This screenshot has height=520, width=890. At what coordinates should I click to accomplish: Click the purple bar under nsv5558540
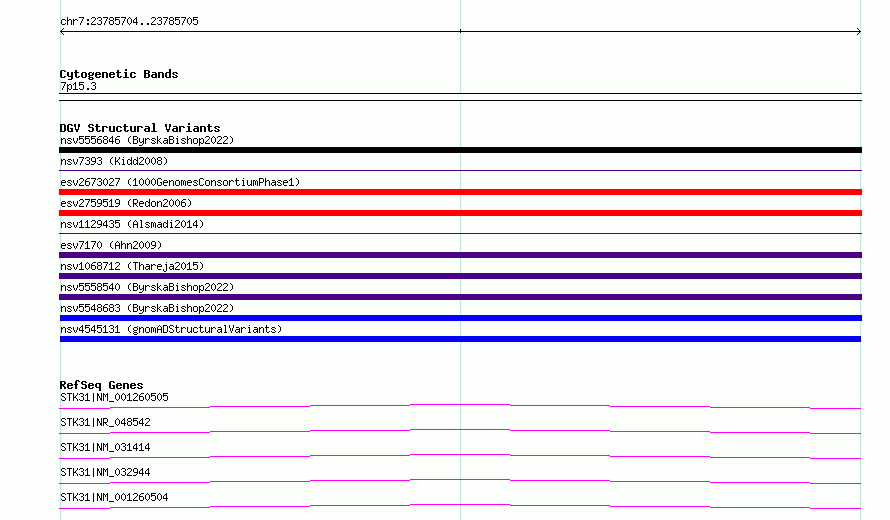pos(460,297)
